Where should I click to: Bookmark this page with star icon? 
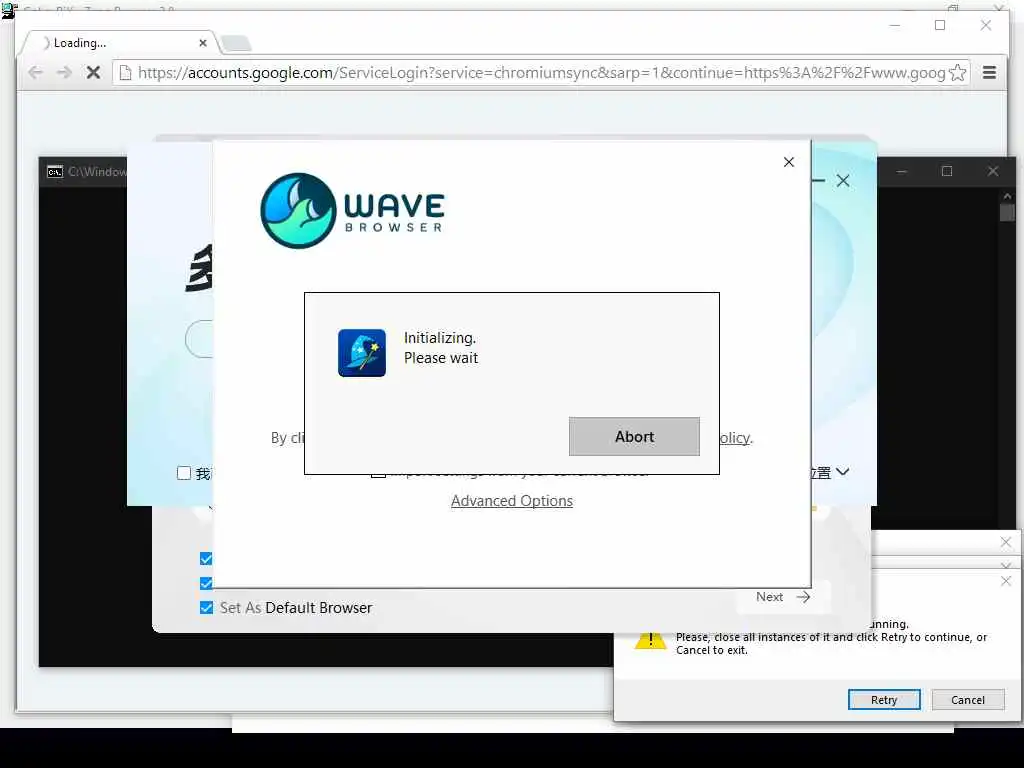[957, 72]
